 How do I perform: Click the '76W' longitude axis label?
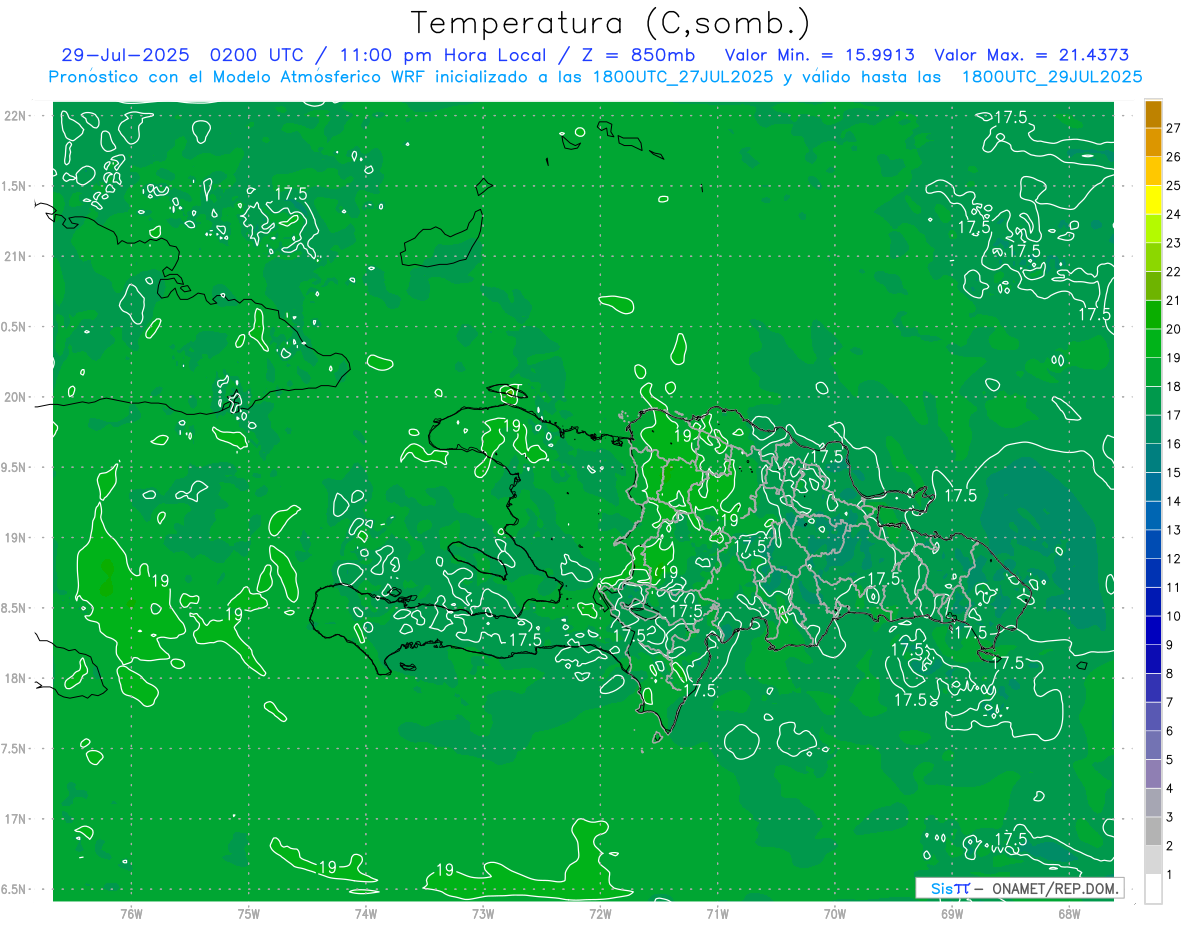(x=130, y=913)
